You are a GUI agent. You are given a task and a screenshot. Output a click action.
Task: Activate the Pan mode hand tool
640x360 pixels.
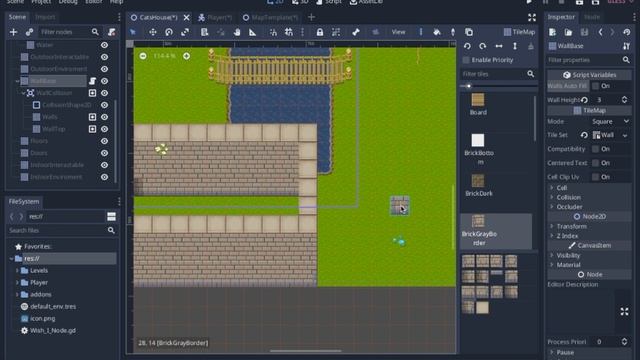click(237, 32)
